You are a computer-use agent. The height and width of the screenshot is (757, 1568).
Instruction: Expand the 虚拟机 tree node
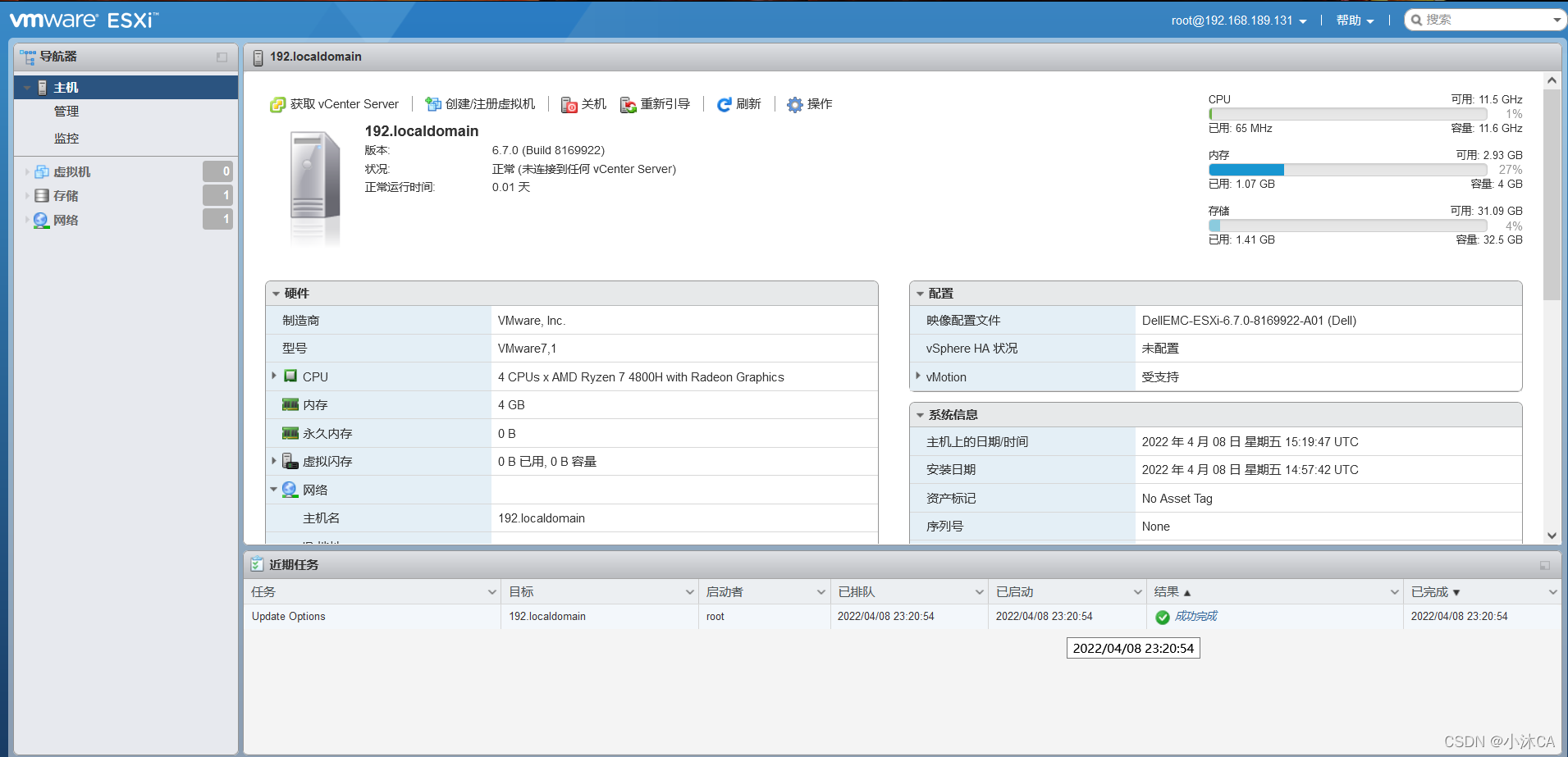tap(27, 171)
